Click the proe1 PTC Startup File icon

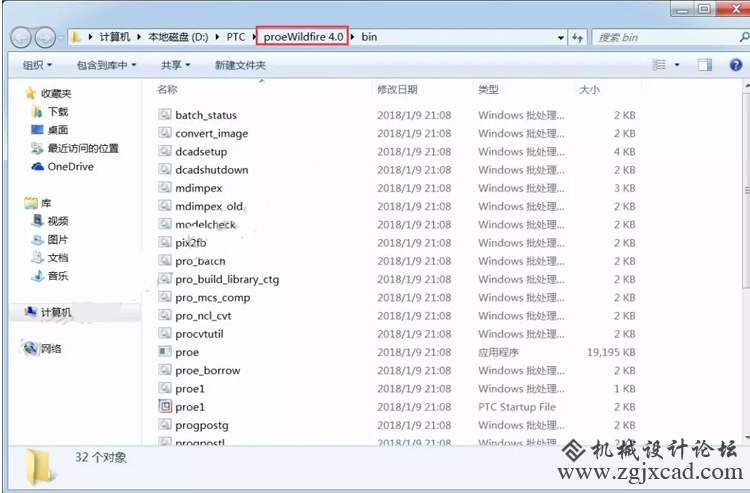tap(165, 406)
